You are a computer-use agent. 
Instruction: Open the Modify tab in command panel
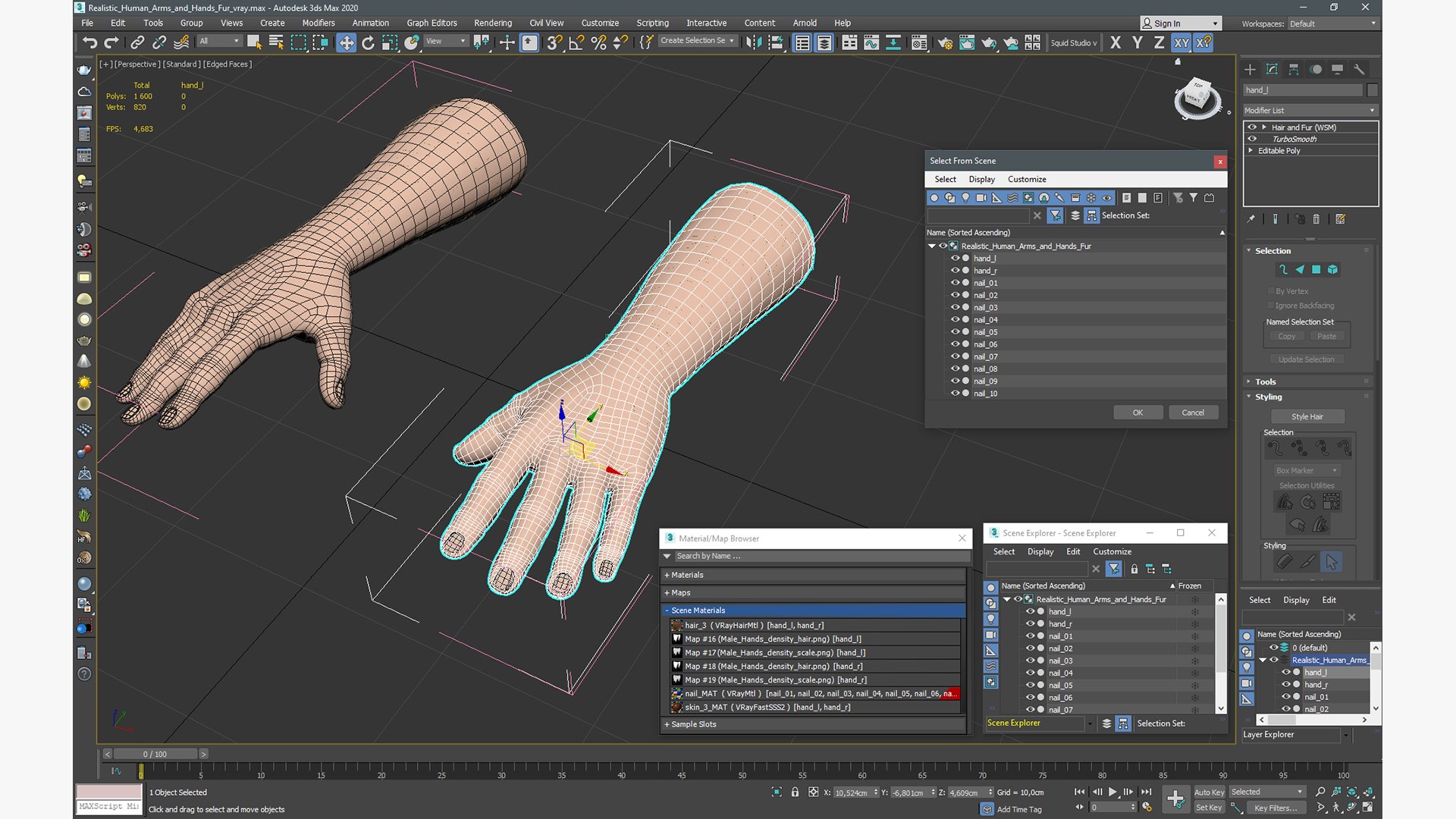pyautogui.click(x=1272, y=69)
